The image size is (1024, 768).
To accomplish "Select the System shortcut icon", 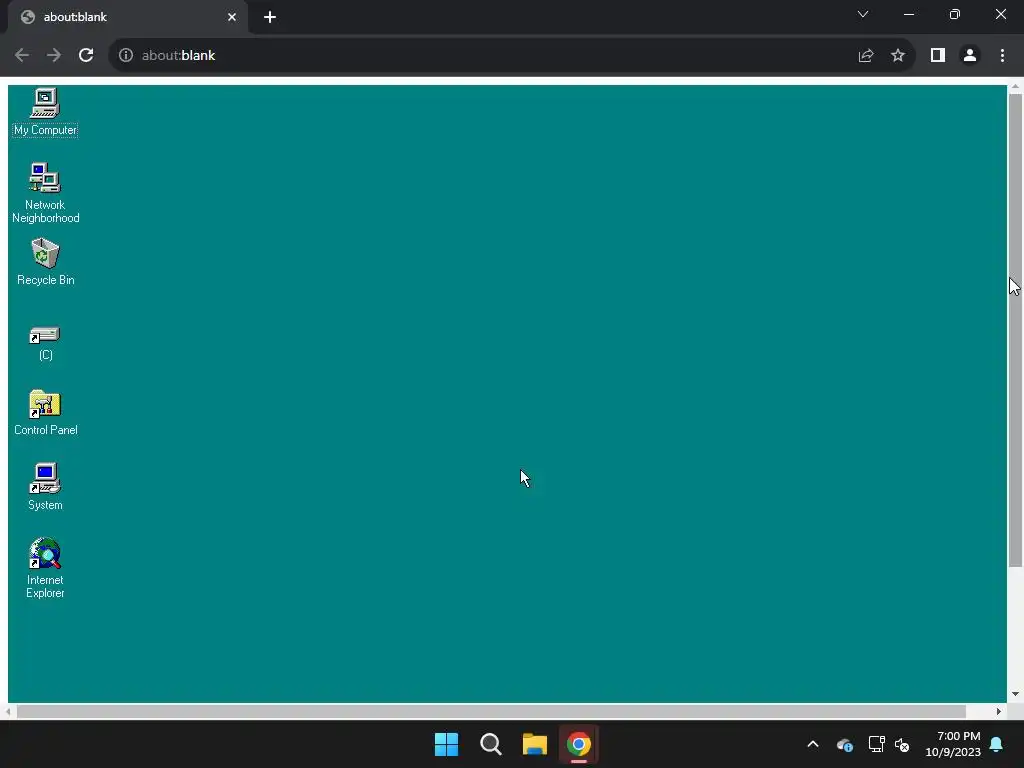I will click(x=45, y=487).
